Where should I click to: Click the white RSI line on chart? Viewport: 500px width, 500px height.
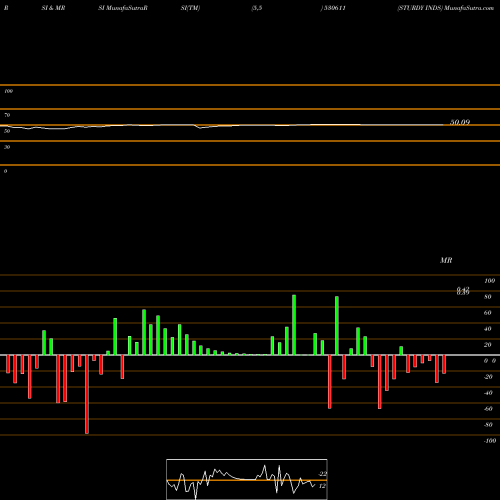point(222,126)
